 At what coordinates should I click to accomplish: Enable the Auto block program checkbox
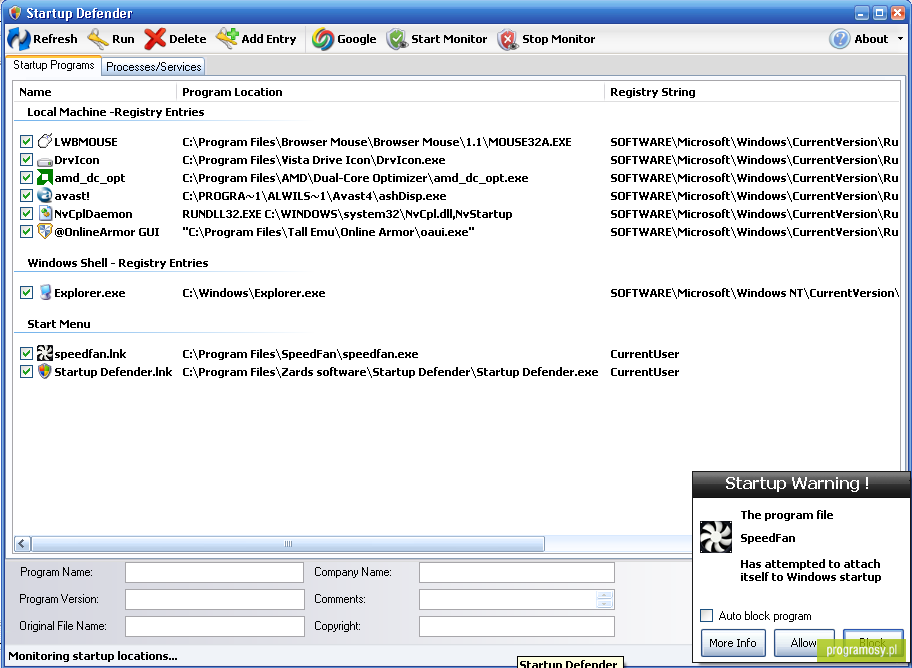click(707, 615)
